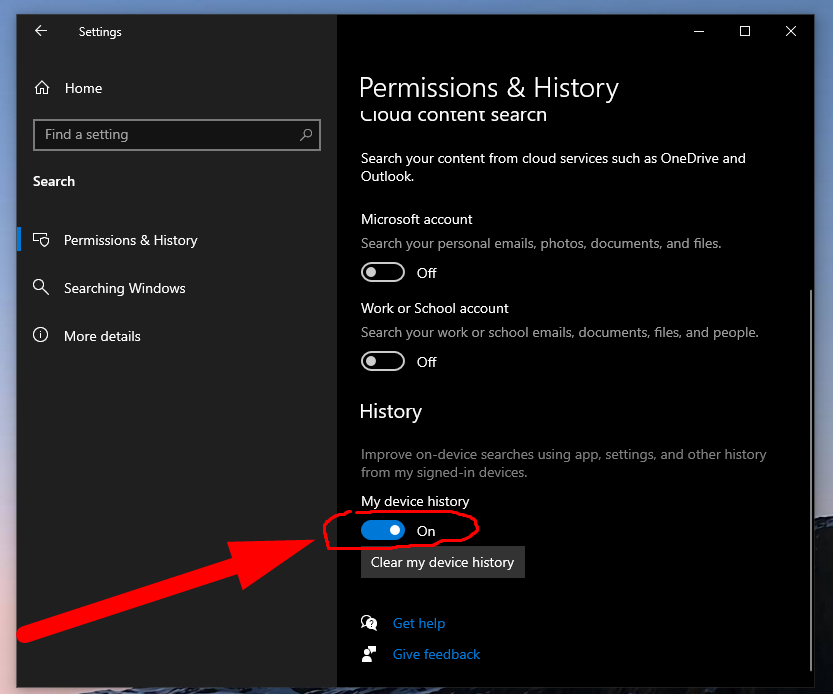Click the Permissions & History sidebar icon
Image resolution: width=833 pixels, height=694 pixels.
[x=41, y=240]
